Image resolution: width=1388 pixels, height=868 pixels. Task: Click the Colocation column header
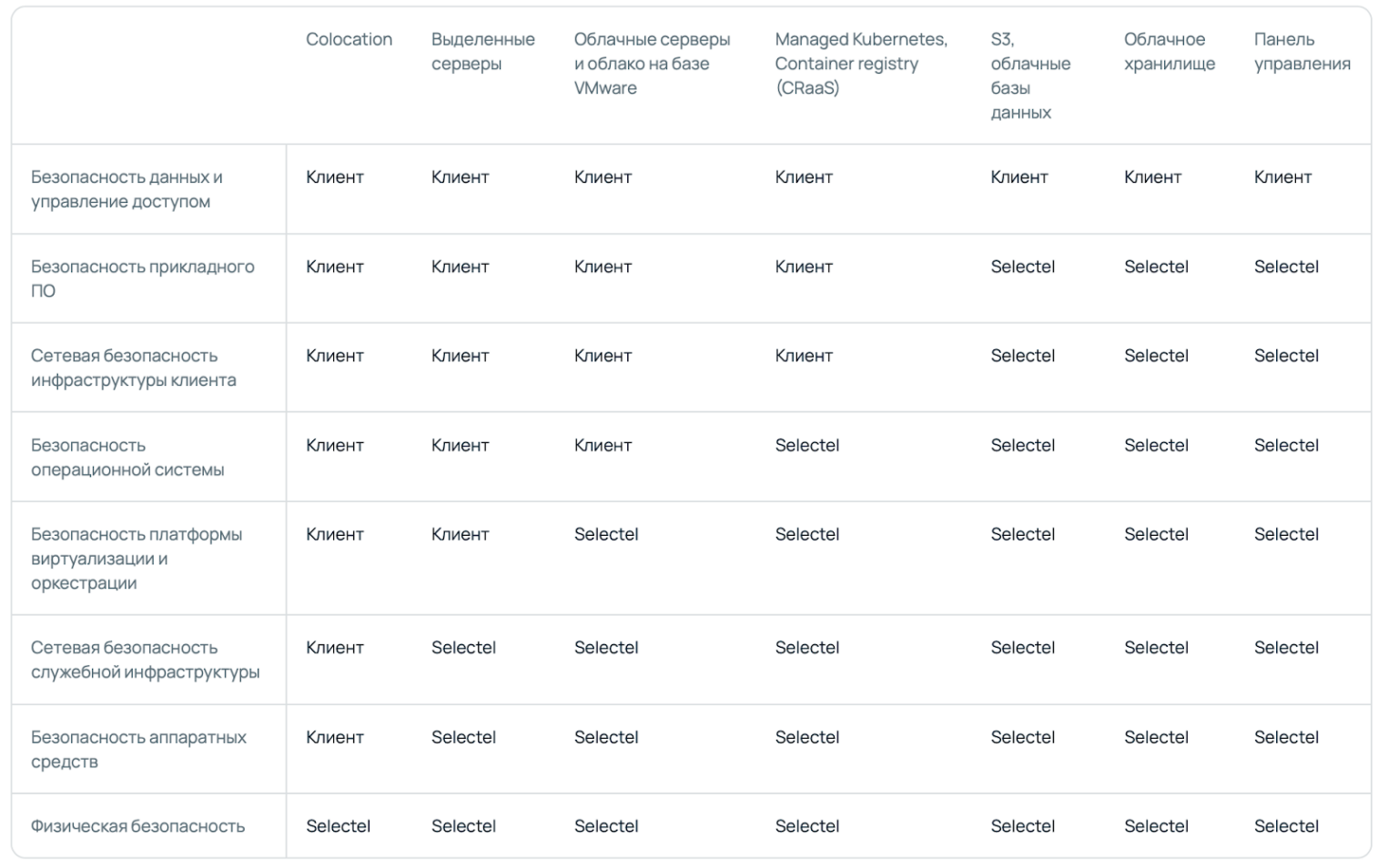coord(349,39)
